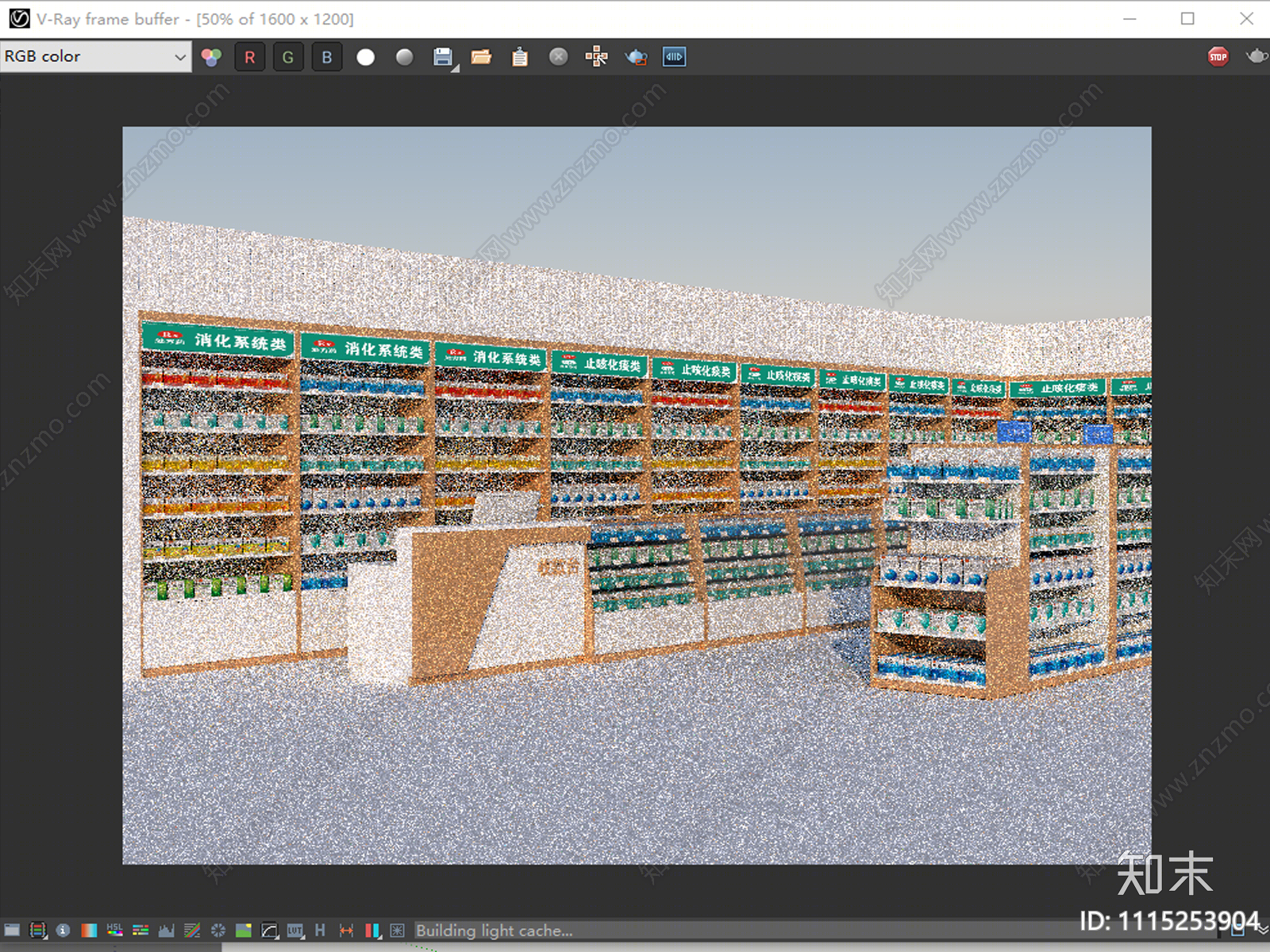
Task: Toggle white balance color correction icon
Action: point(89,930)
